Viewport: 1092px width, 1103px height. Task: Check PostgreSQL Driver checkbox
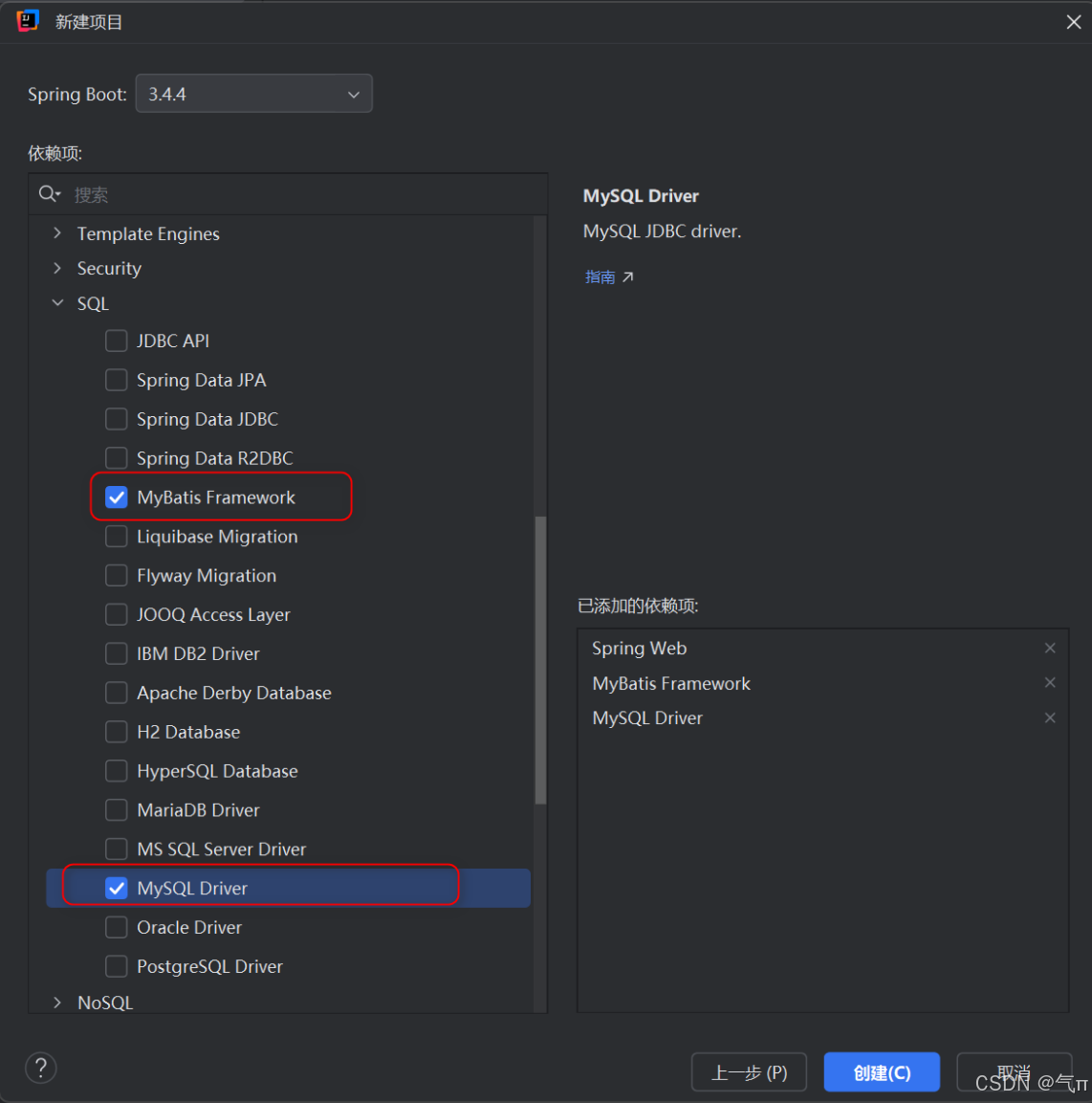pyautogui.click(x=116, y=966)
